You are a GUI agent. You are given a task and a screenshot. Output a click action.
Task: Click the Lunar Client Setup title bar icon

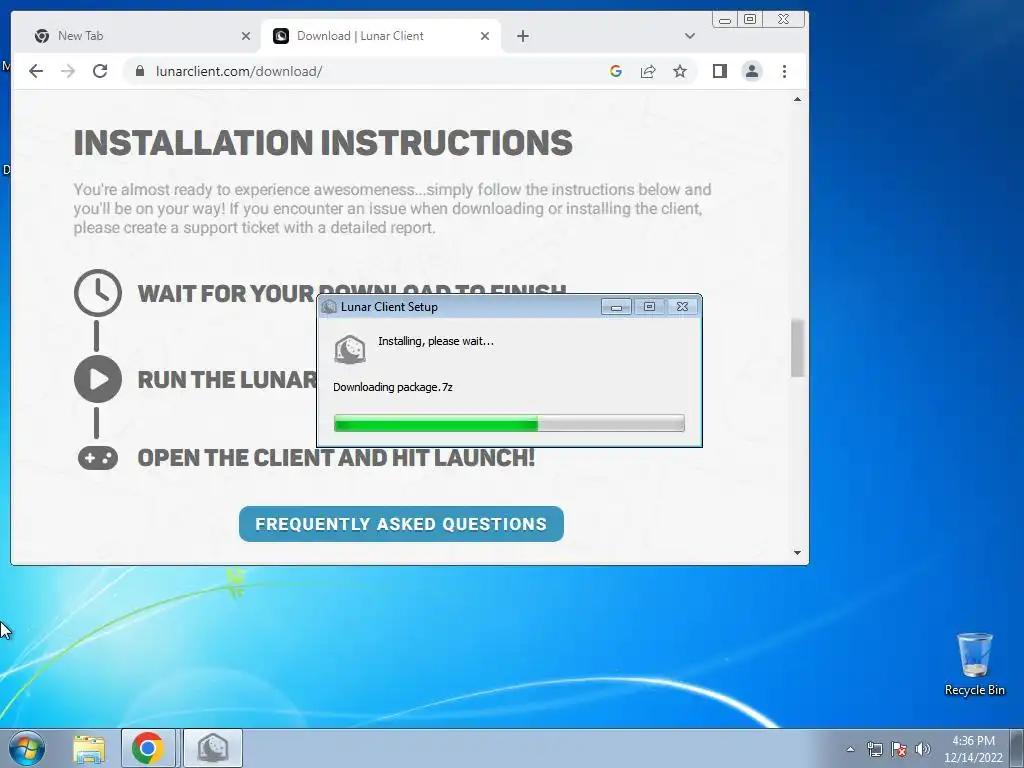click(x=329, y=307)
